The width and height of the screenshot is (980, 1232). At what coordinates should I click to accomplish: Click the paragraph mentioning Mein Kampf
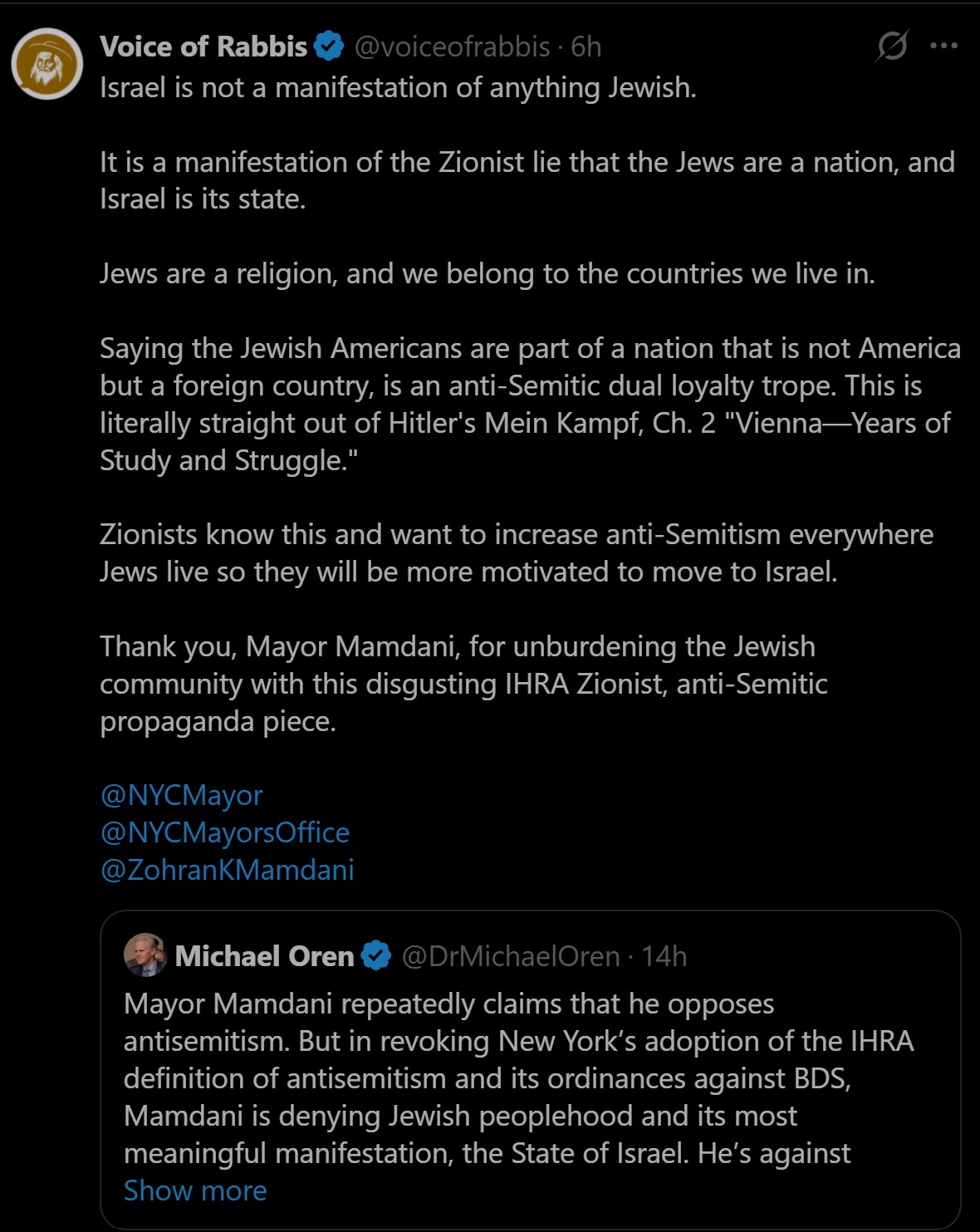[x=523, y=404]
